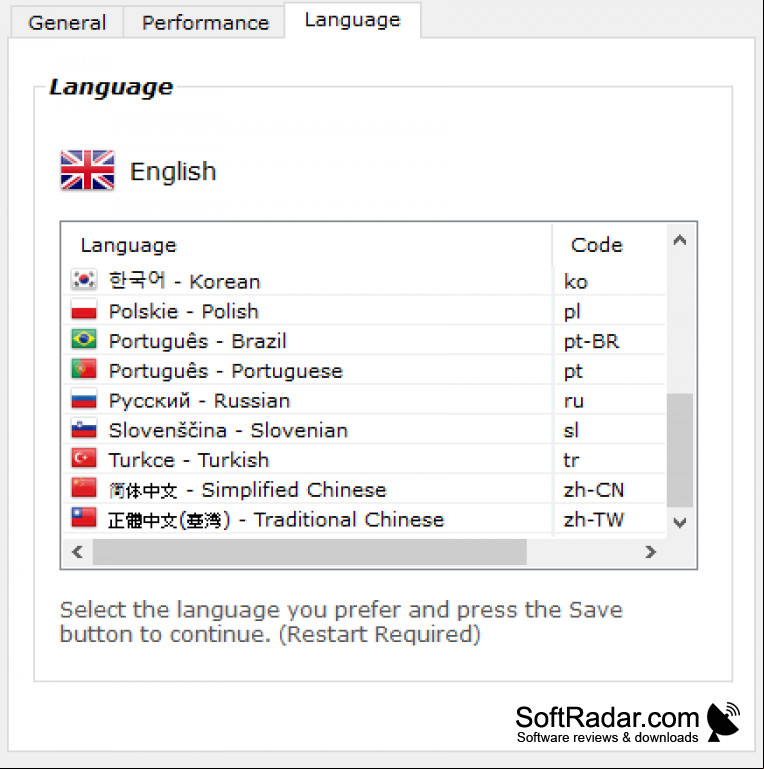
Task: Click the British flag next to English
Action: pyautogui.click(x=87, y=170)
